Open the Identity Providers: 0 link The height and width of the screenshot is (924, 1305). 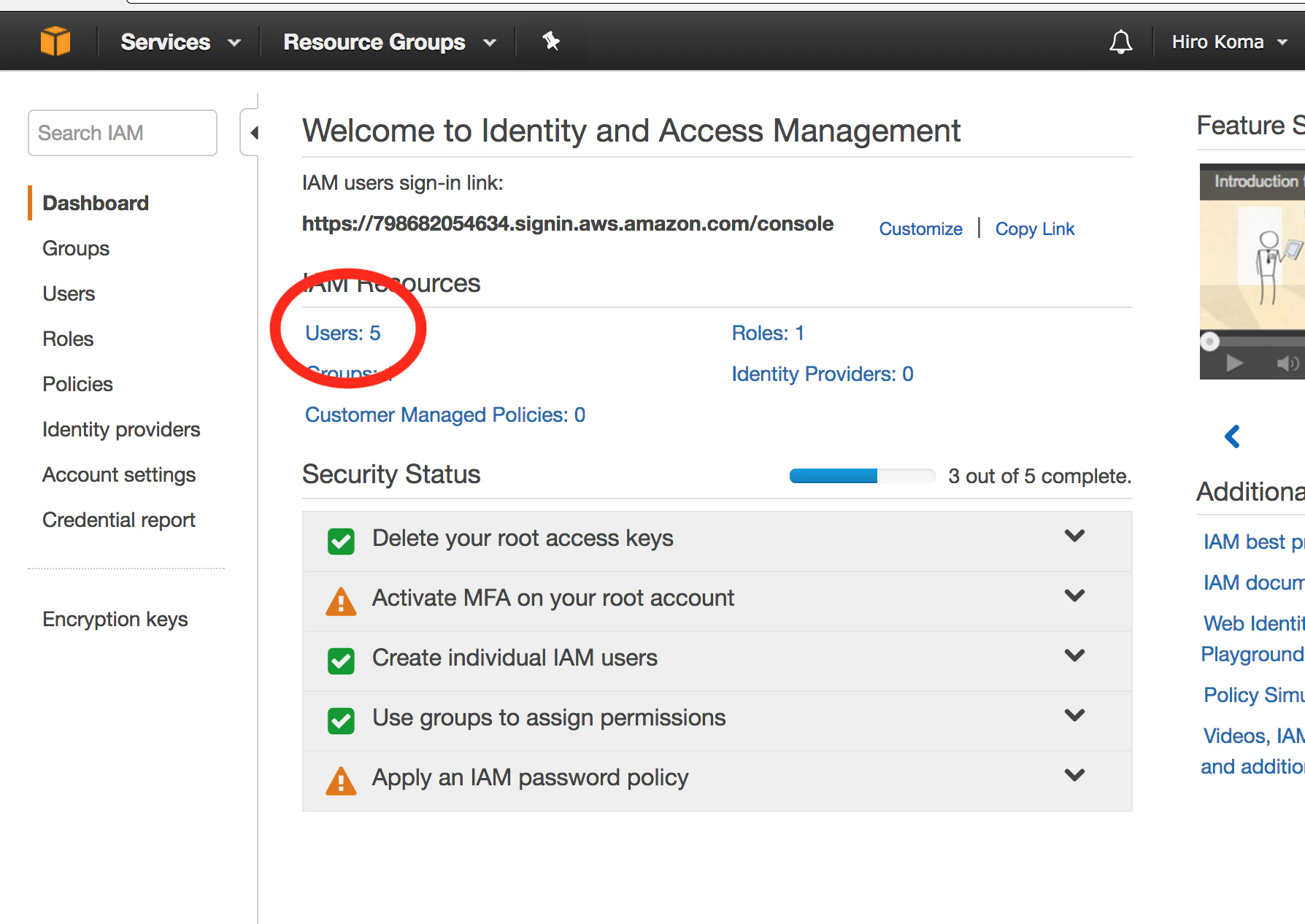(823, 374)
